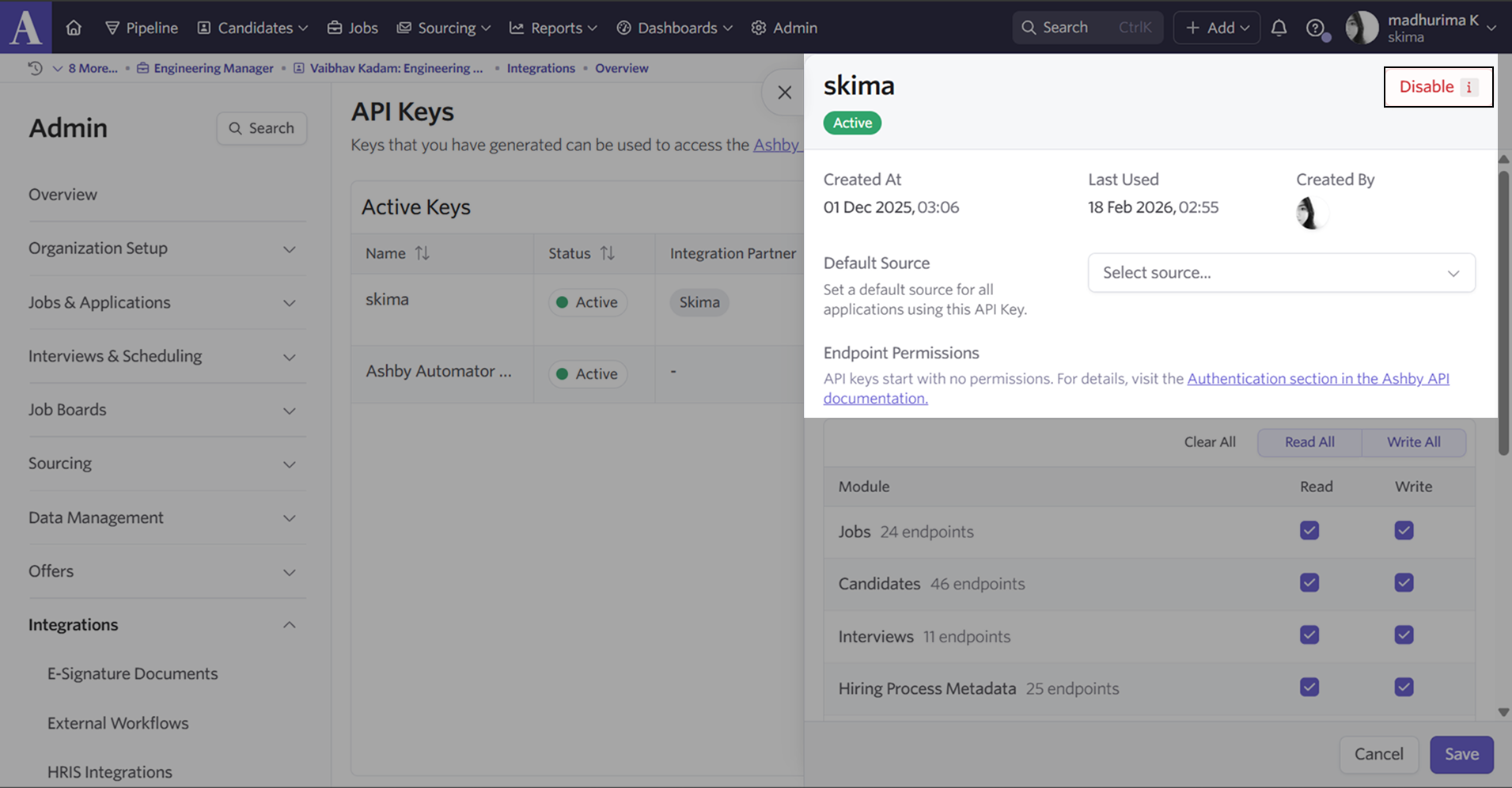Close the skima panel with X icon

(784, 93)
